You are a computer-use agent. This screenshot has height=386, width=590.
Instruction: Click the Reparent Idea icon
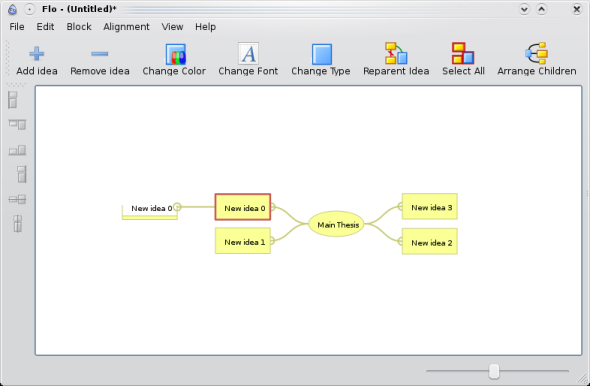[x=396, y=53]
